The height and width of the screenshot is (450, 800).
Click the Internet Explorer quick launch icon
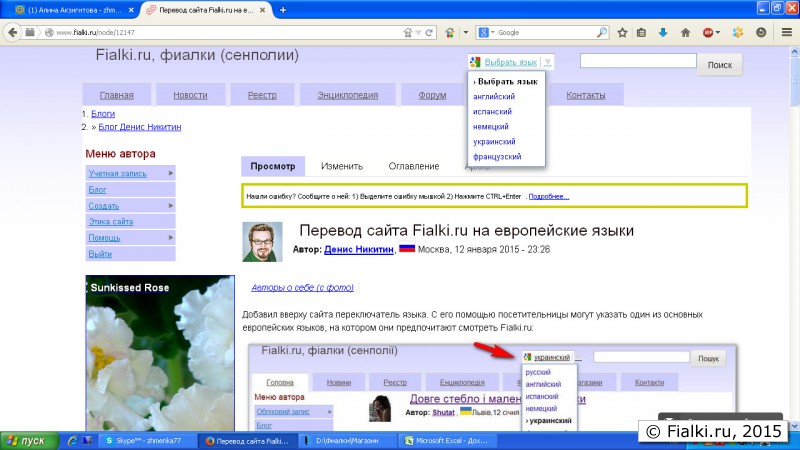point(72,440)
